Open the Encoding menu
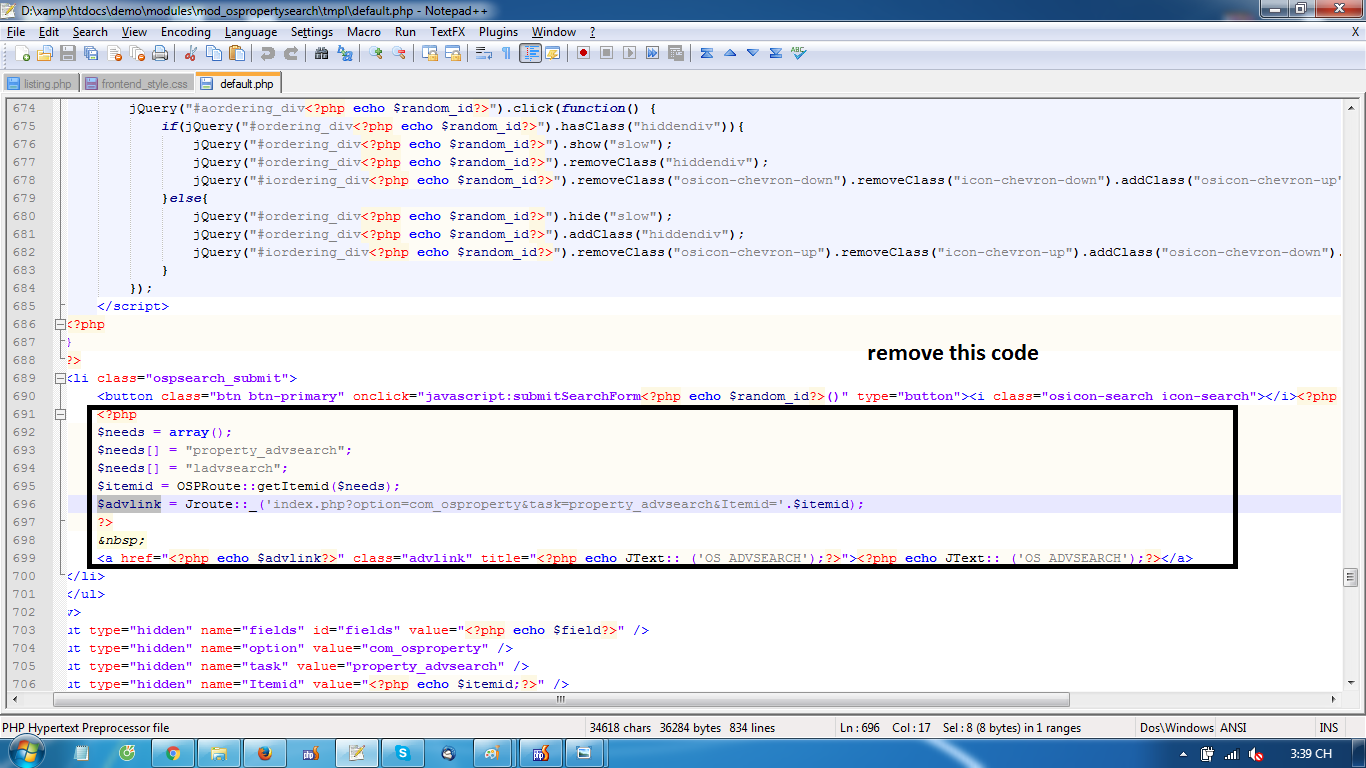This screenshot has width=1366, height=768. click(x=185, y=32)
